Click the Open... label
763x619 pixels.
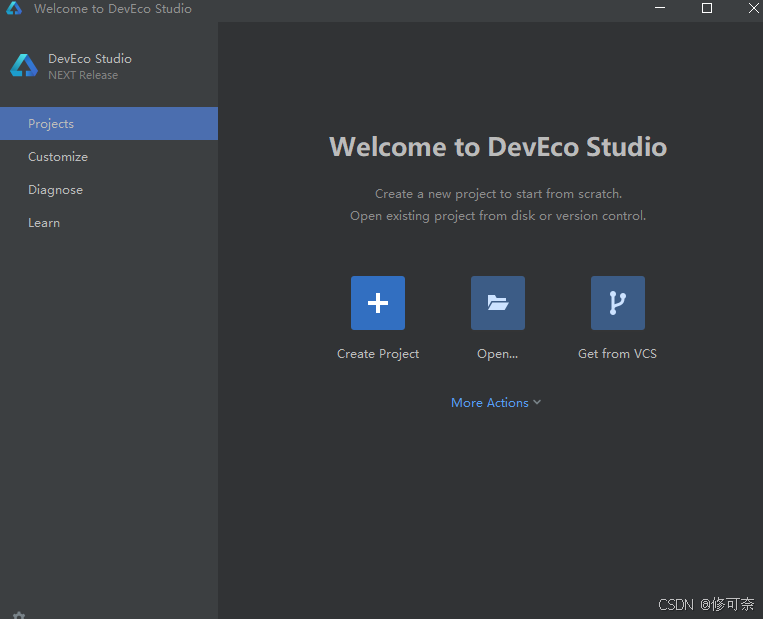(x=497, y=354)
